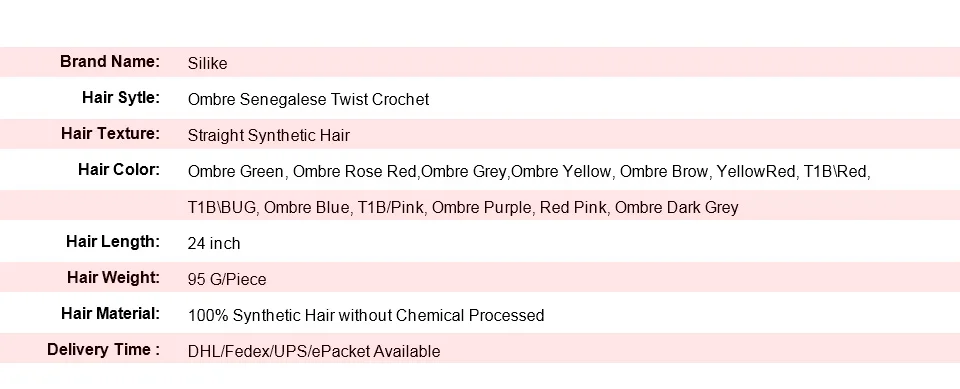Viewport: 960px width, 389px height.
Task: Click the Ombre Green color text
Action: pyautogui.click(x=236, y=172)
